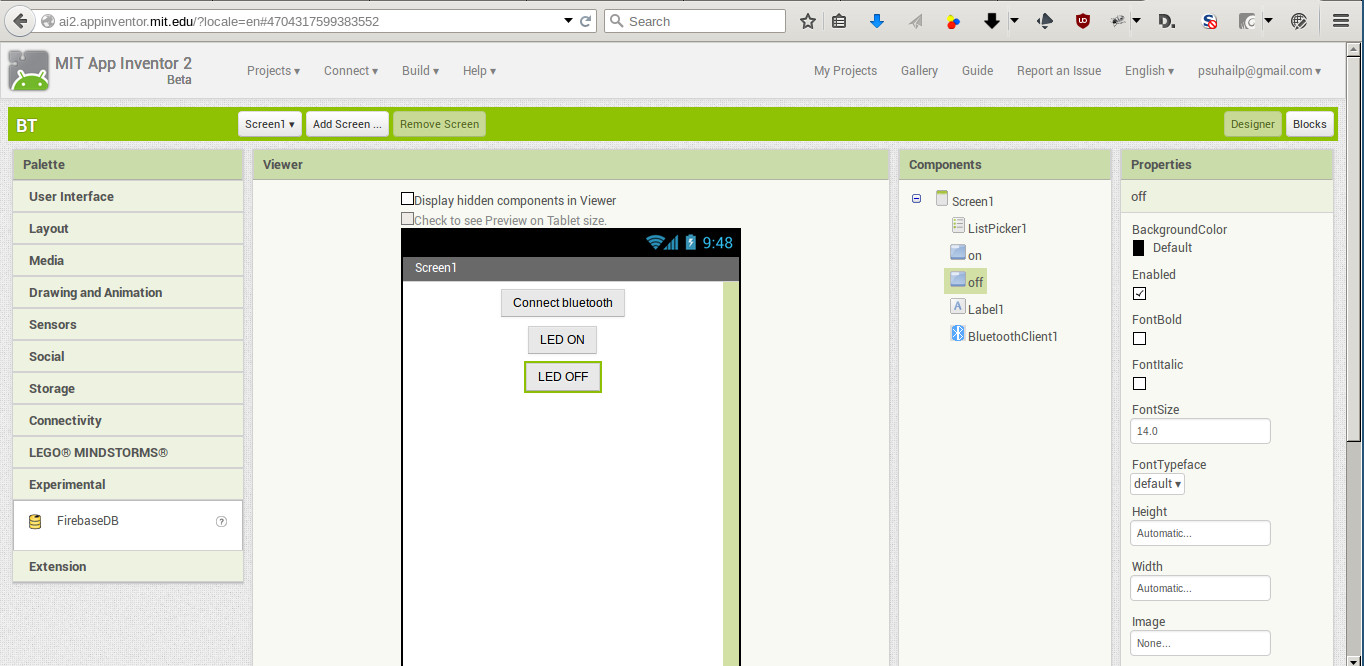Click the Width Automatic field
Screen dimensions: 1364x666
[1200, 588]
